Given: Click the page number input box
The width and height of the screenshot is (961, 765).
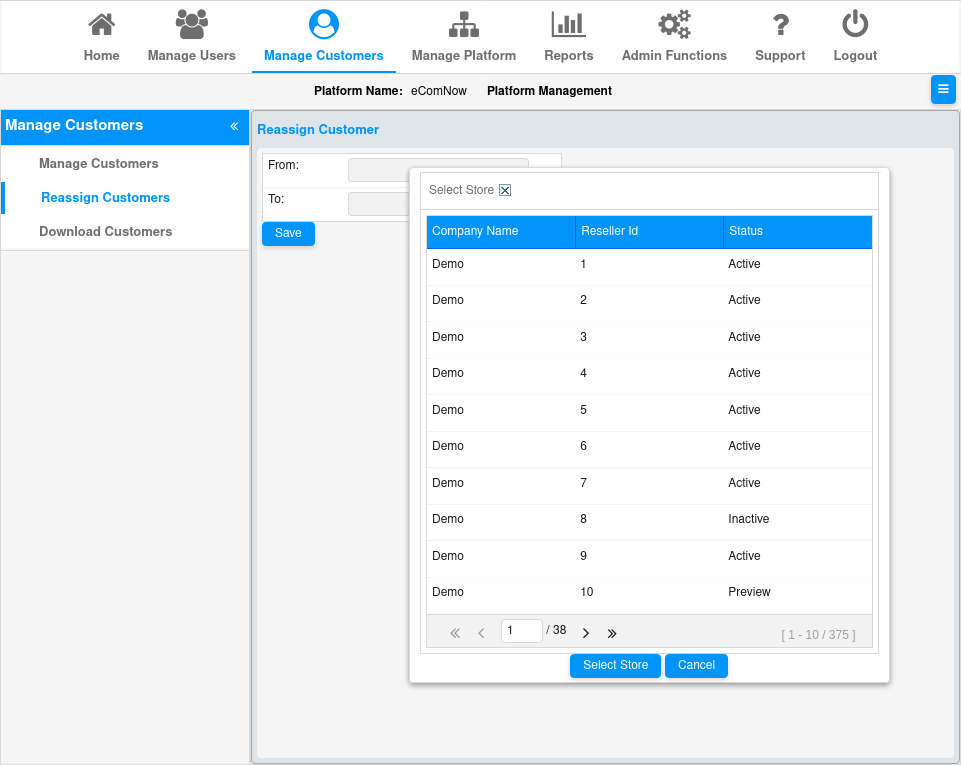Looking at the screenshot, I should coord(521,630).
